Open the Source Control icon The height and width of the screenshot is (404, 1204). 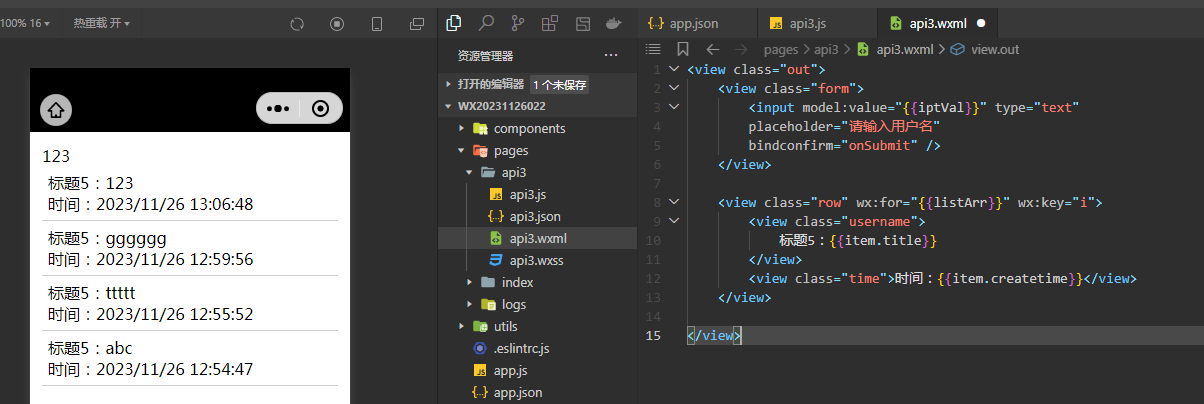tap(518, 23)
